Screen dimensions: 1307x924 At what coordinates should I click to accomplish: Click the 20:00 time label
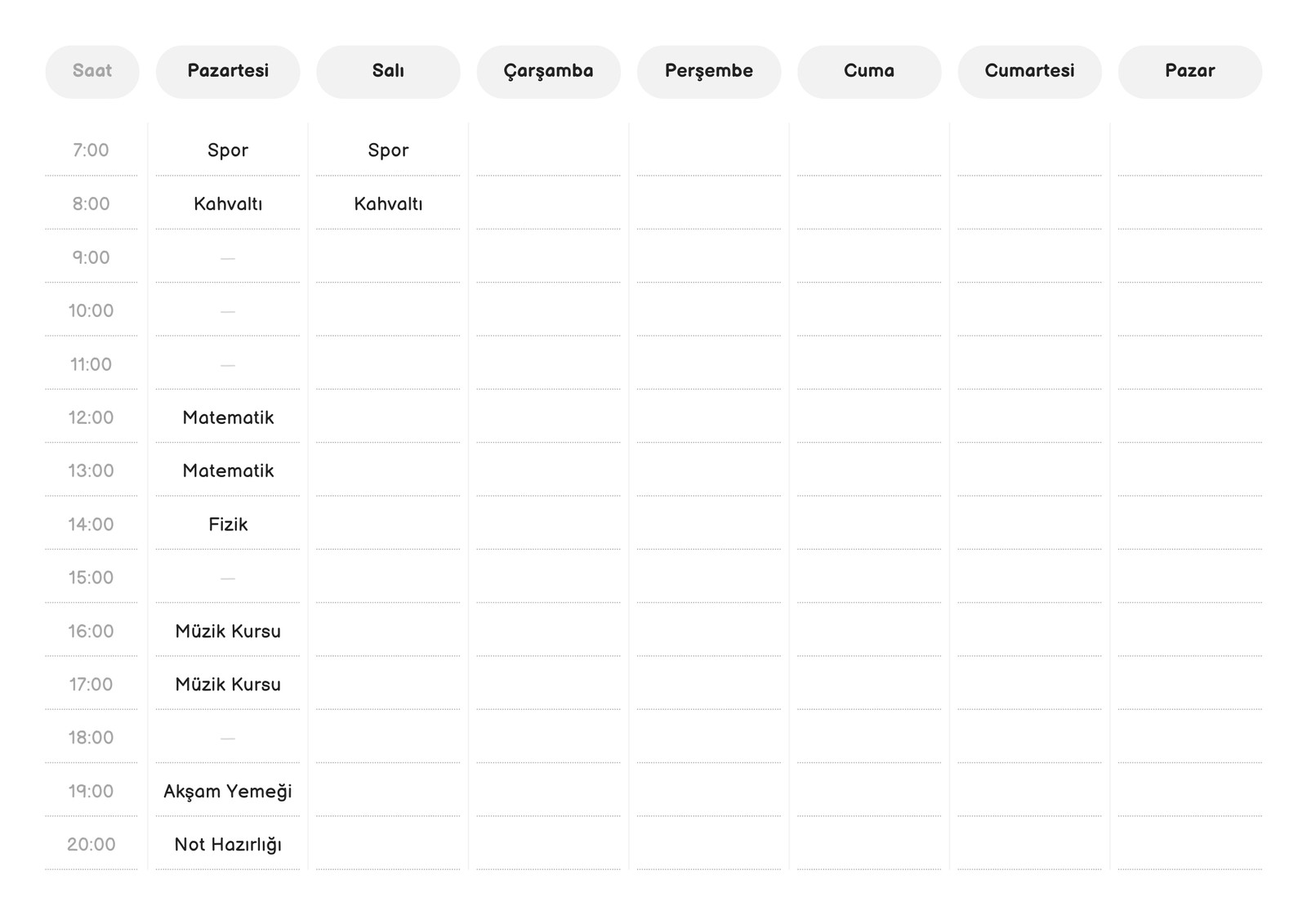tap(91, 844)
